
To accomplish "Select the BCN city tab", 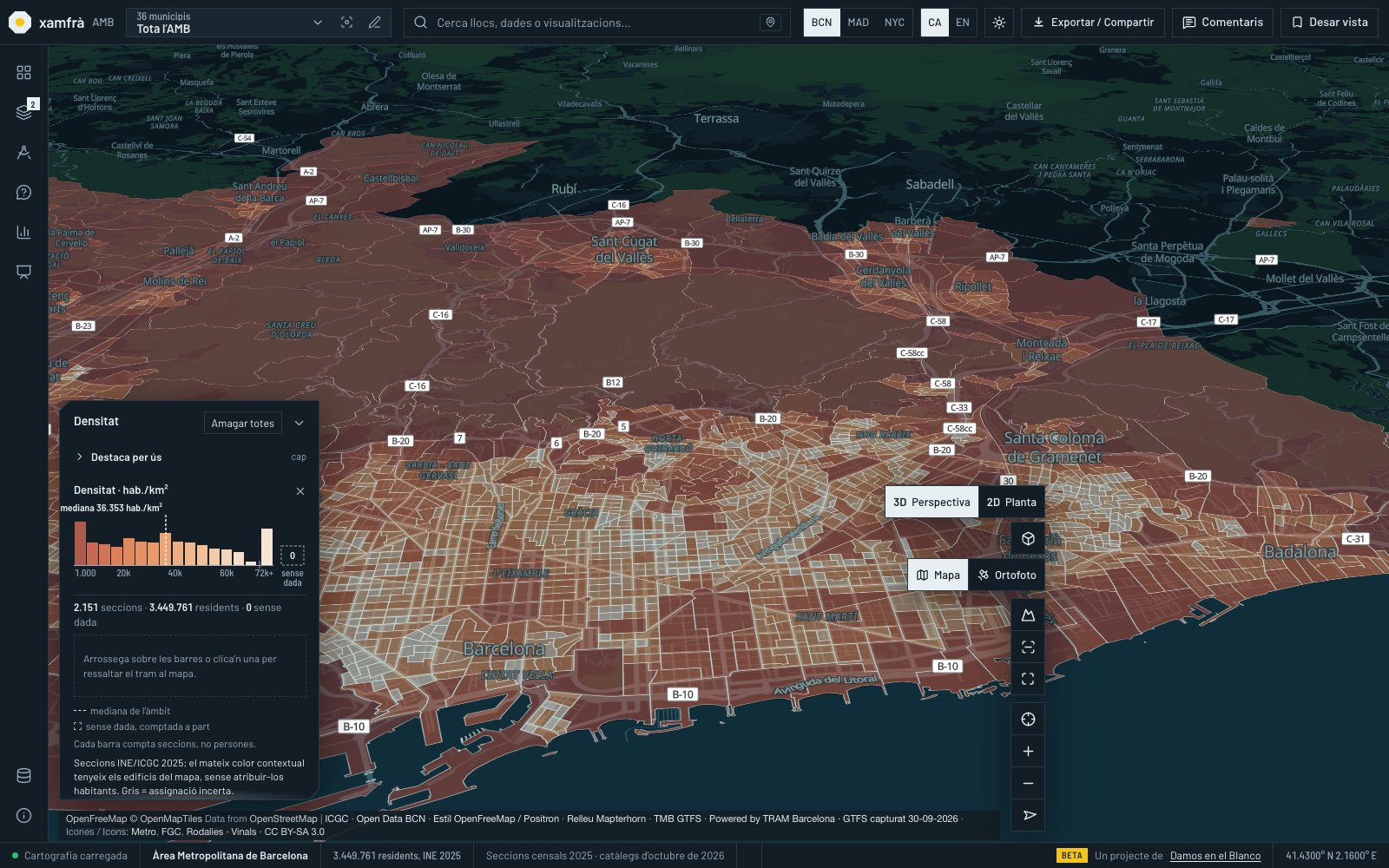I will tap(821, 23).
